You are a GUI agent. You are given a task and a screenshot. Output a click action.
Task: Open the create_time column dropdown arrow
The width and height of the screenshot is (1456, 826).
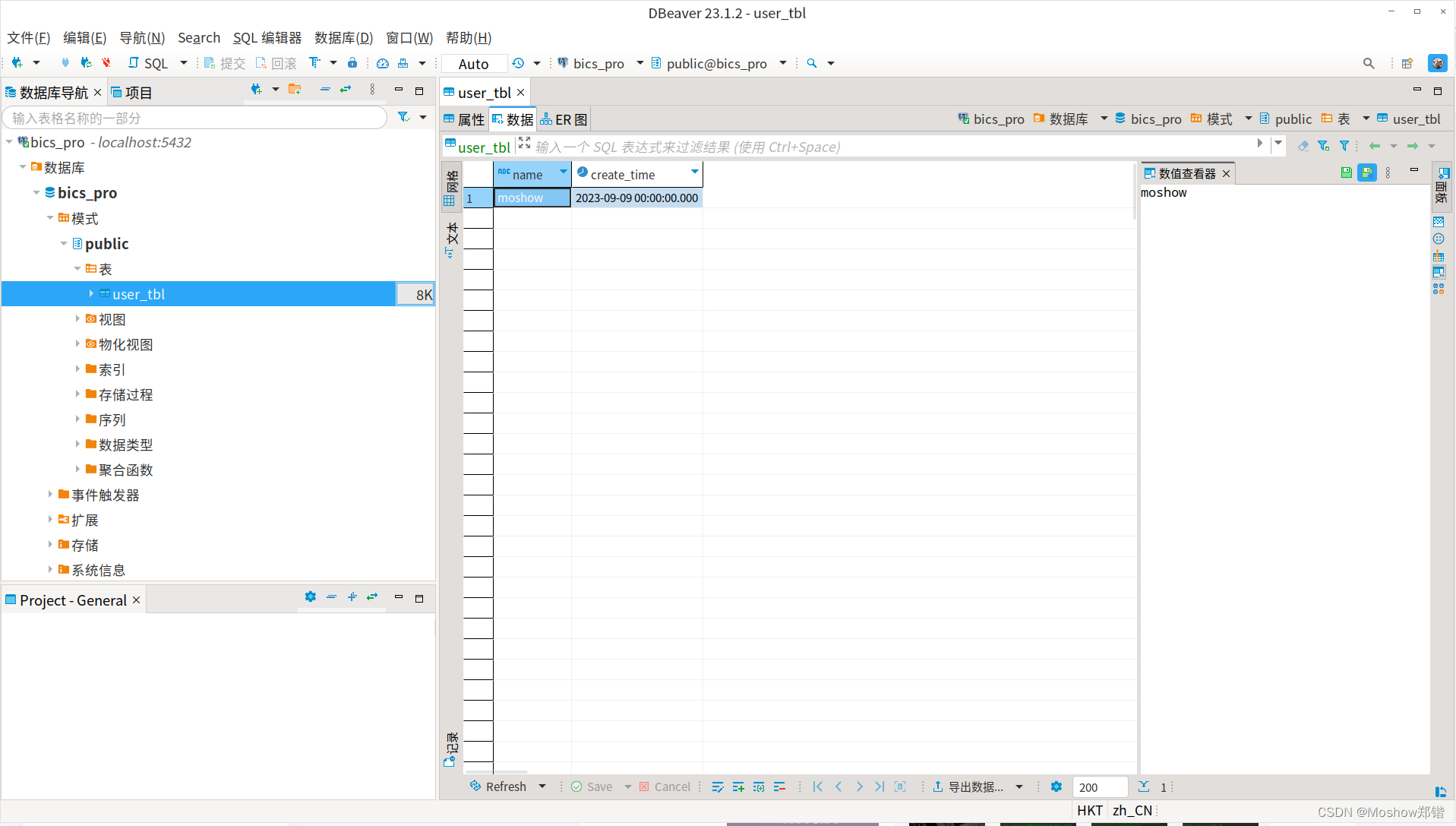point(694,172)
